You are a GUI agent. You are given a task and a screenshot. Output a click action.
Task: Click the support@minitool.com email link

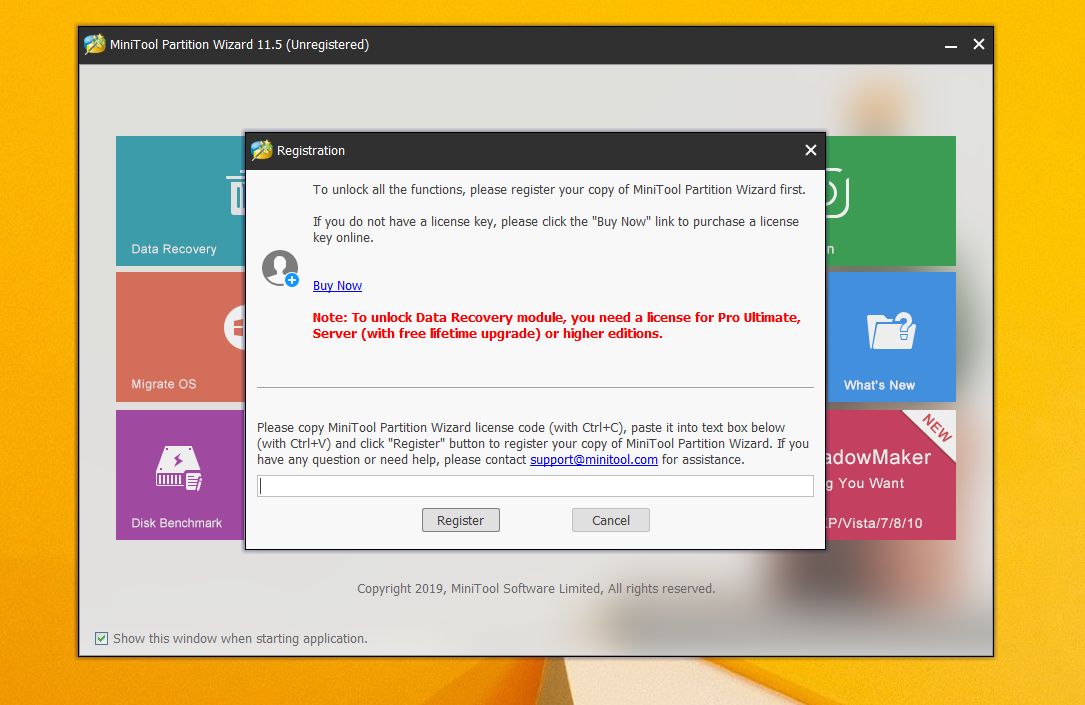(x=594, y=459)
